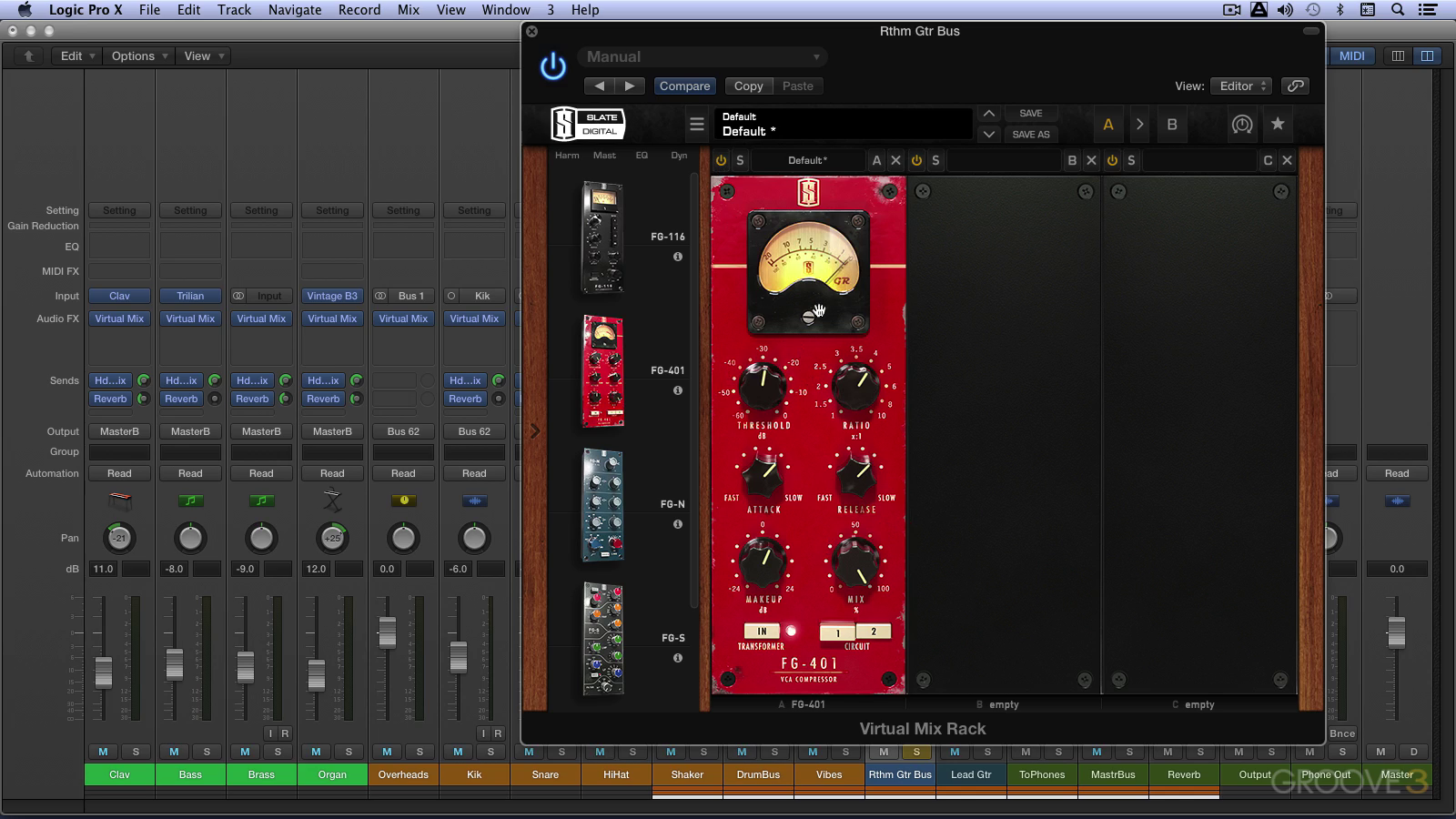Click SAVE preset button
The width and height of the screenshot is (1456, 819).
[x=1031, y=114]
